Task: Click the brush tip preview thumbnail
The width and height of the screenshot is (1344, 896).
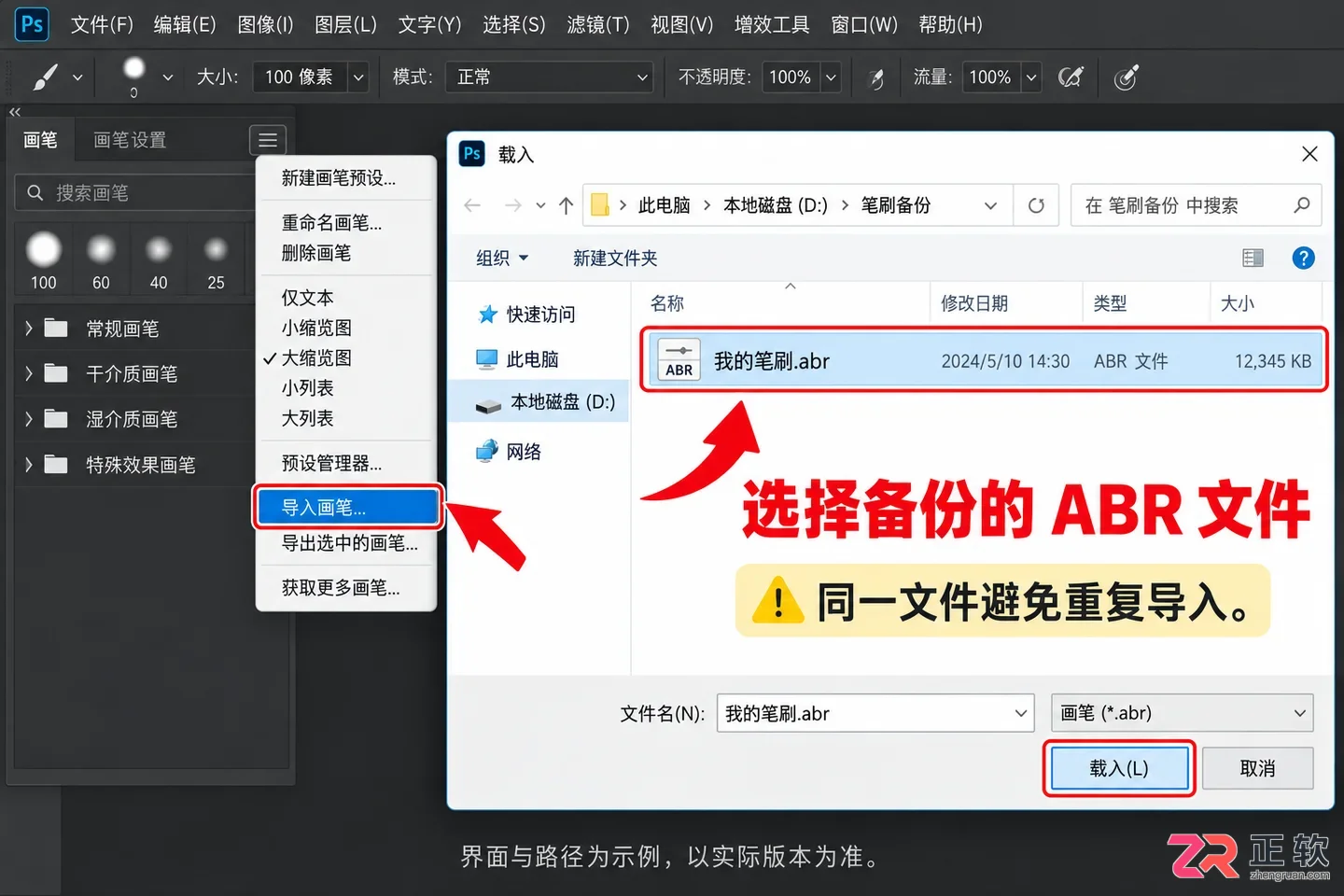Action: pos(134,68)
